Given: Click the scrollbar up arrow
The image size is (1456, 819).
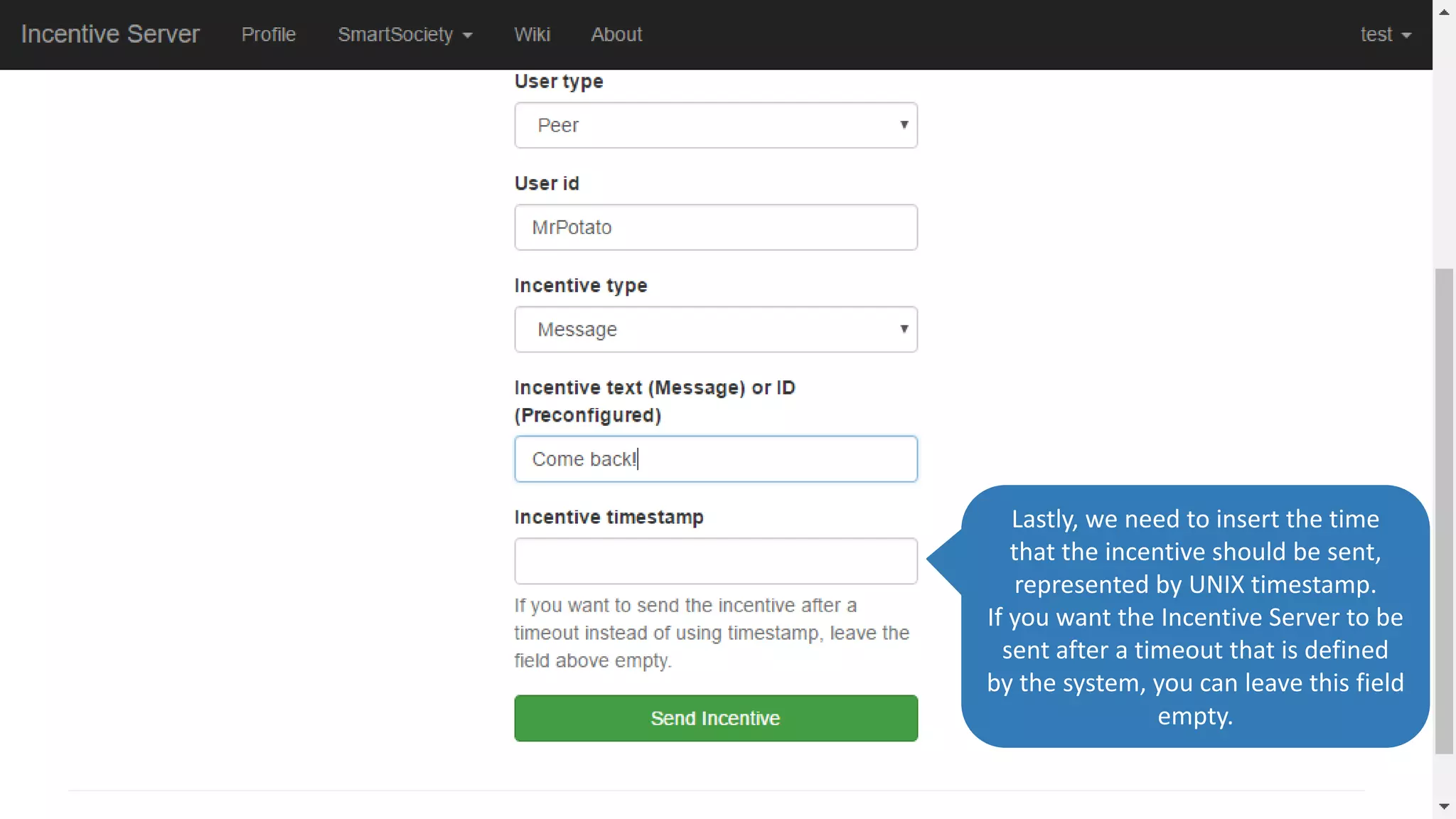Looking at the screenshot, I should [x=1444, y=12].
